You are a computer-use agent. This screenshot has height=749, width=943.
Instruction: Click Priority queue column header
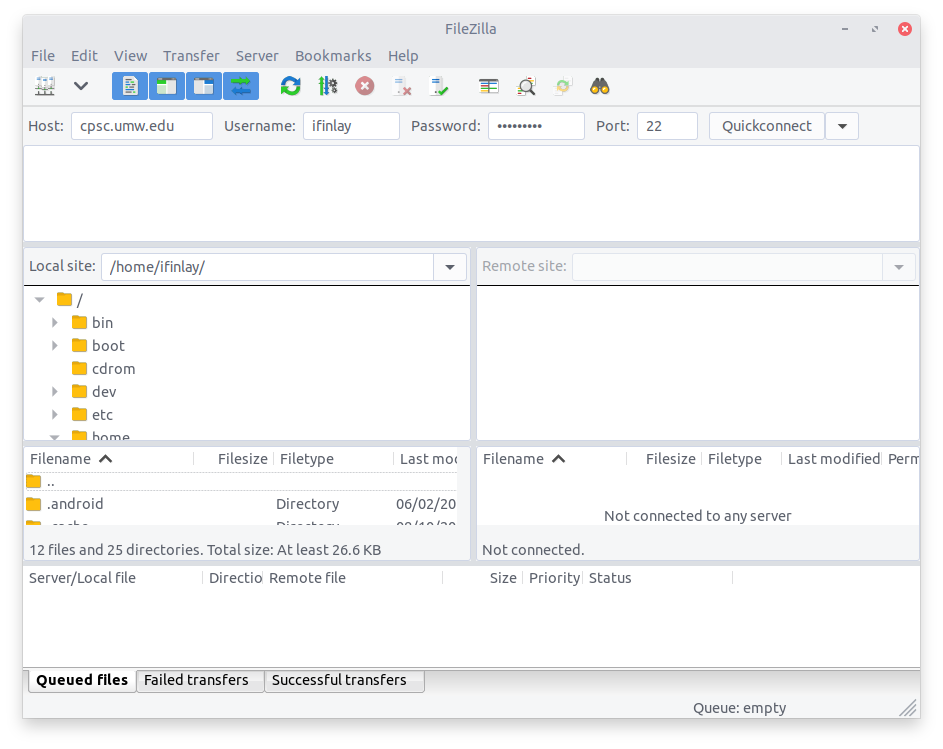[553, 578]
